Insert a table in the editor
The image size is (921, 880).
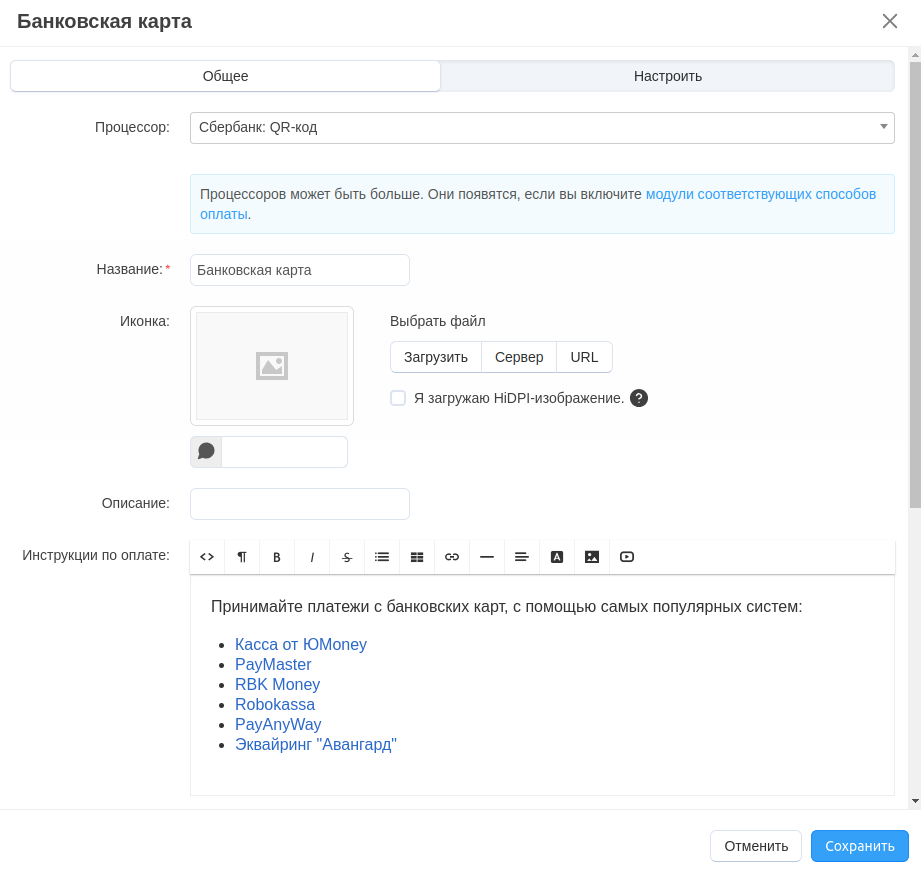pos(417,557)
